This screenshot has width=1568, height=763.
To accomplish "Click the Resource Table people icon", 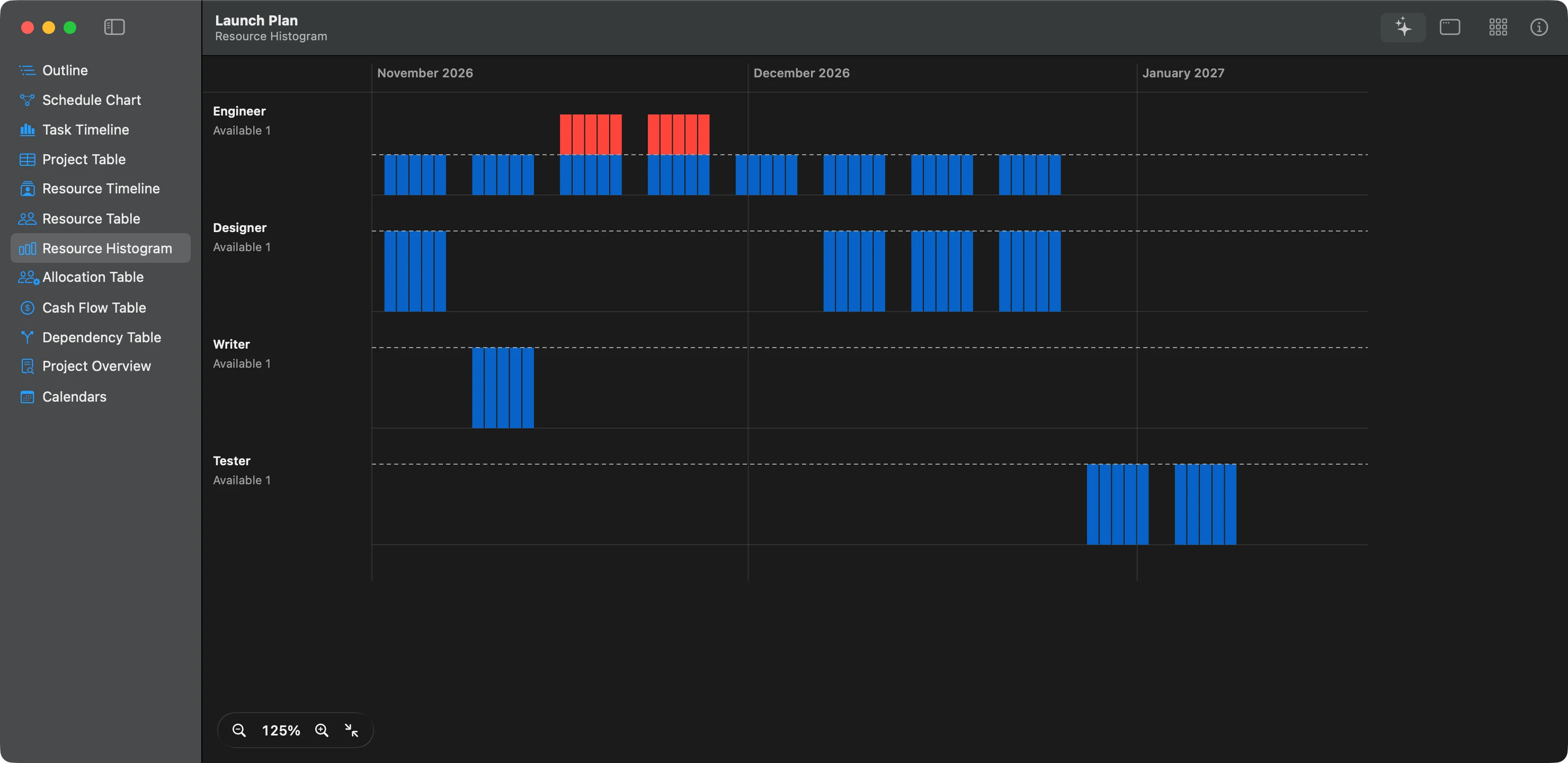I will pyautogui.click(x=28, y=219).
